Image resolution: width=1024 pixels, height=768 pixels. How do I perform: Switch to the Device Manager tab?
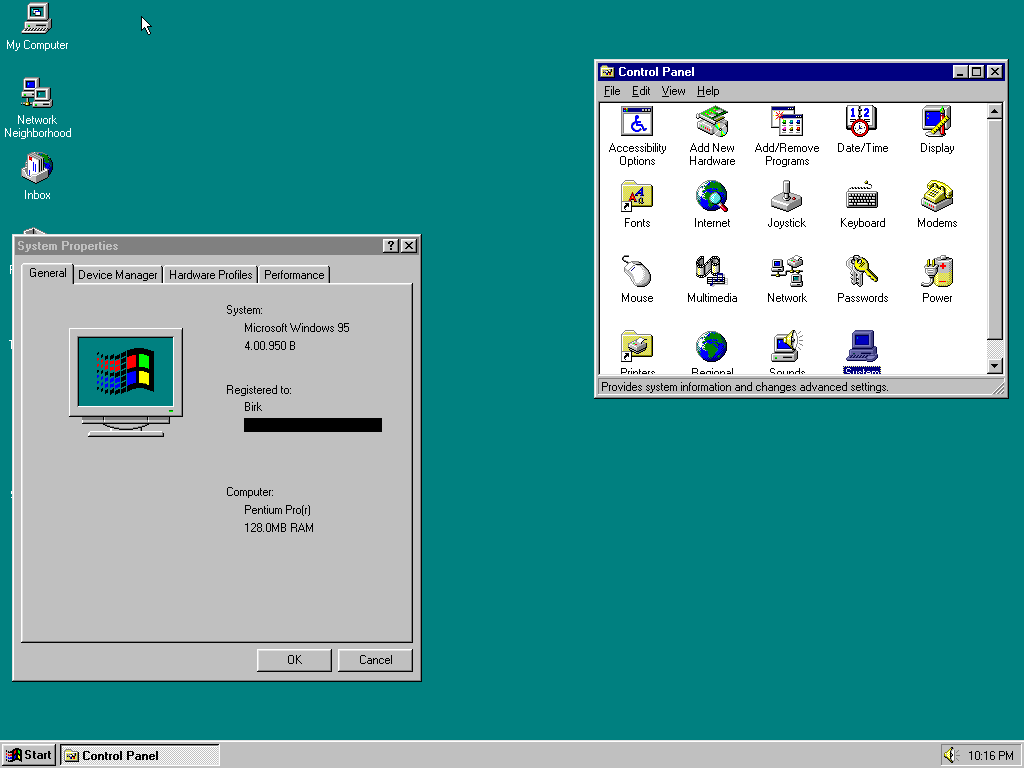117,274
